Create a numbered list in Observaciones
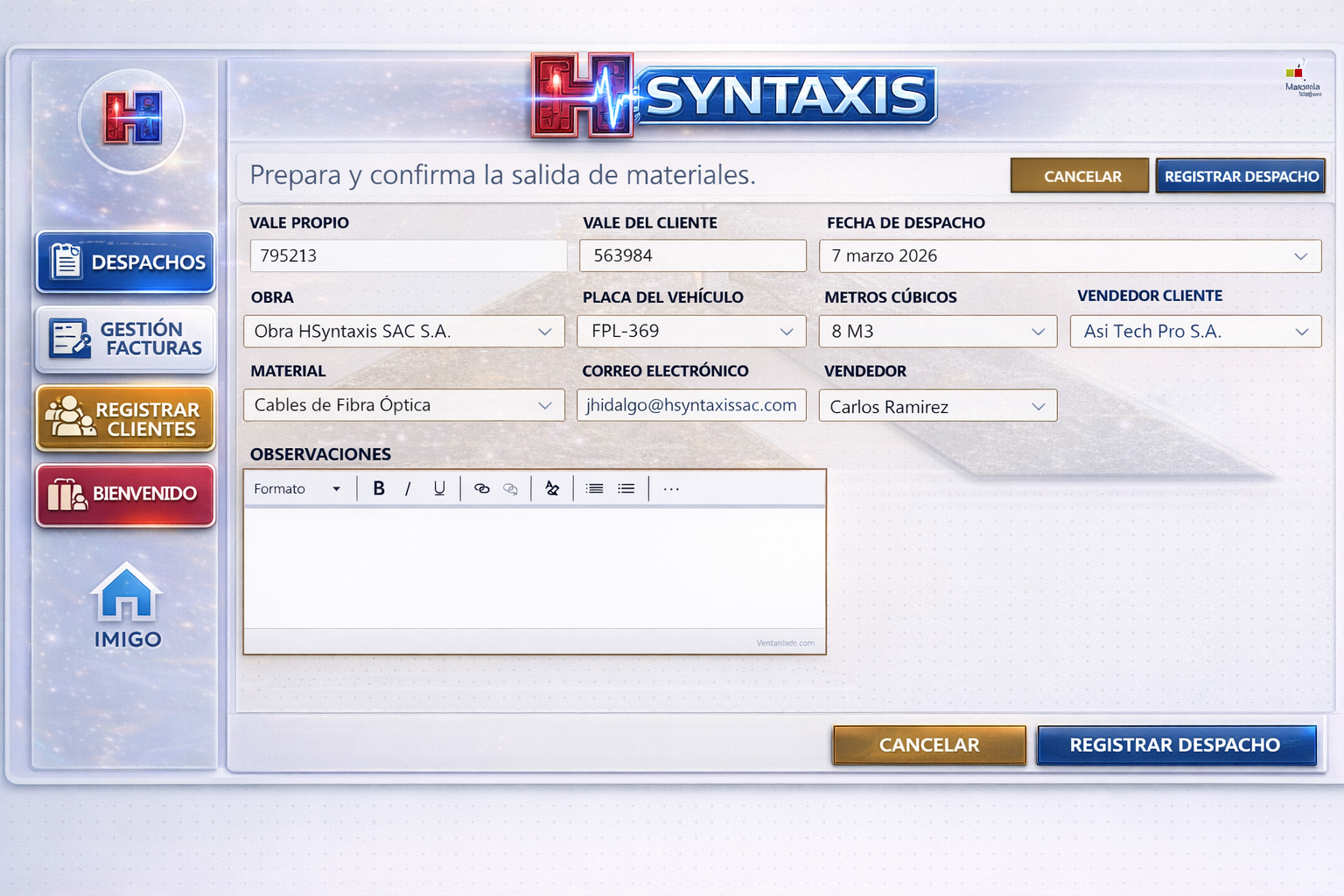 (594, 488)
